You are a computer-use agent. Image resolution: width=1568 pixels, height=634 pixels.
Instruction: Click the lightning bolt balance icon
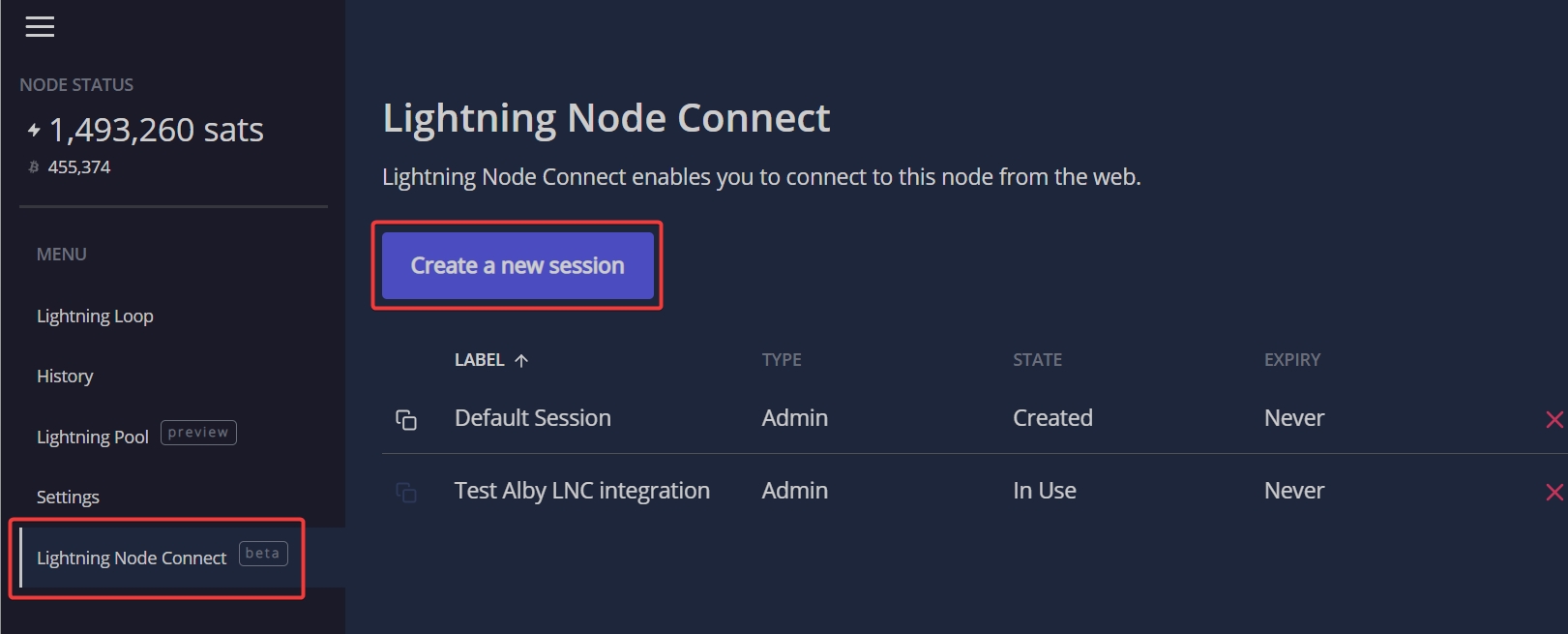pos(34,130)
